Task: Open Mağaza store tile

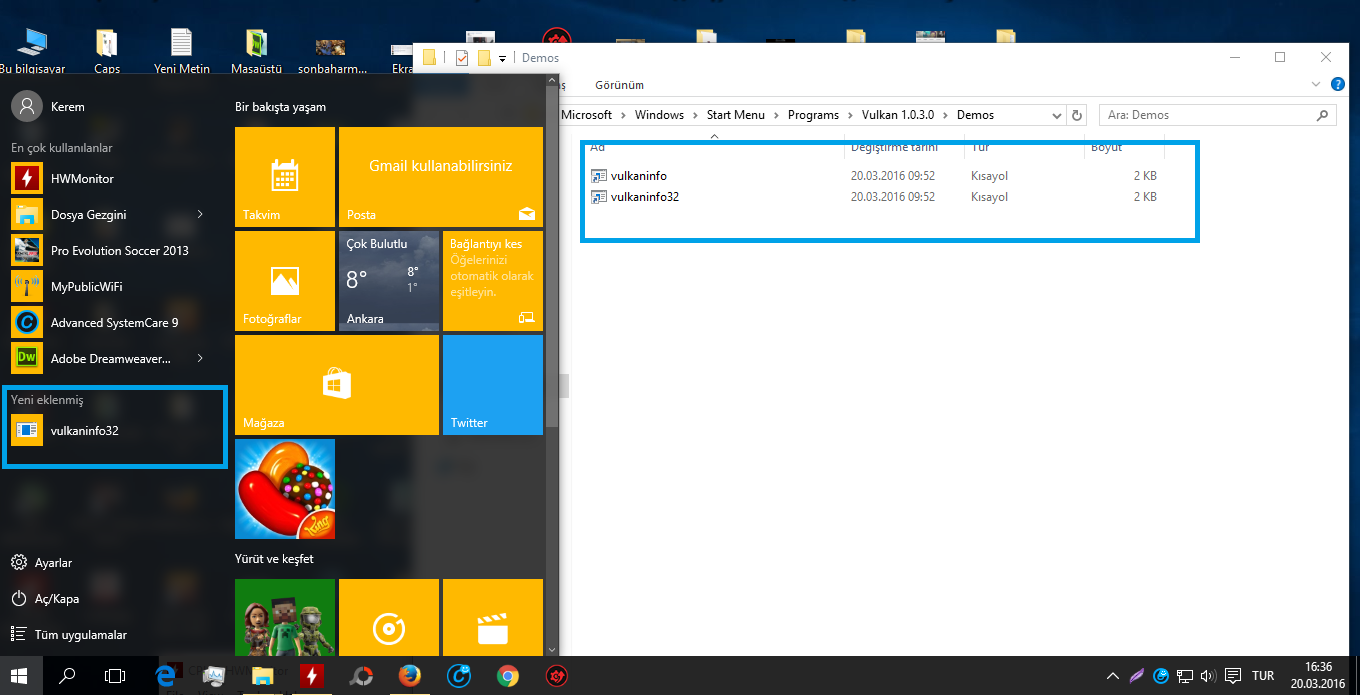Action: pos(337,385)
